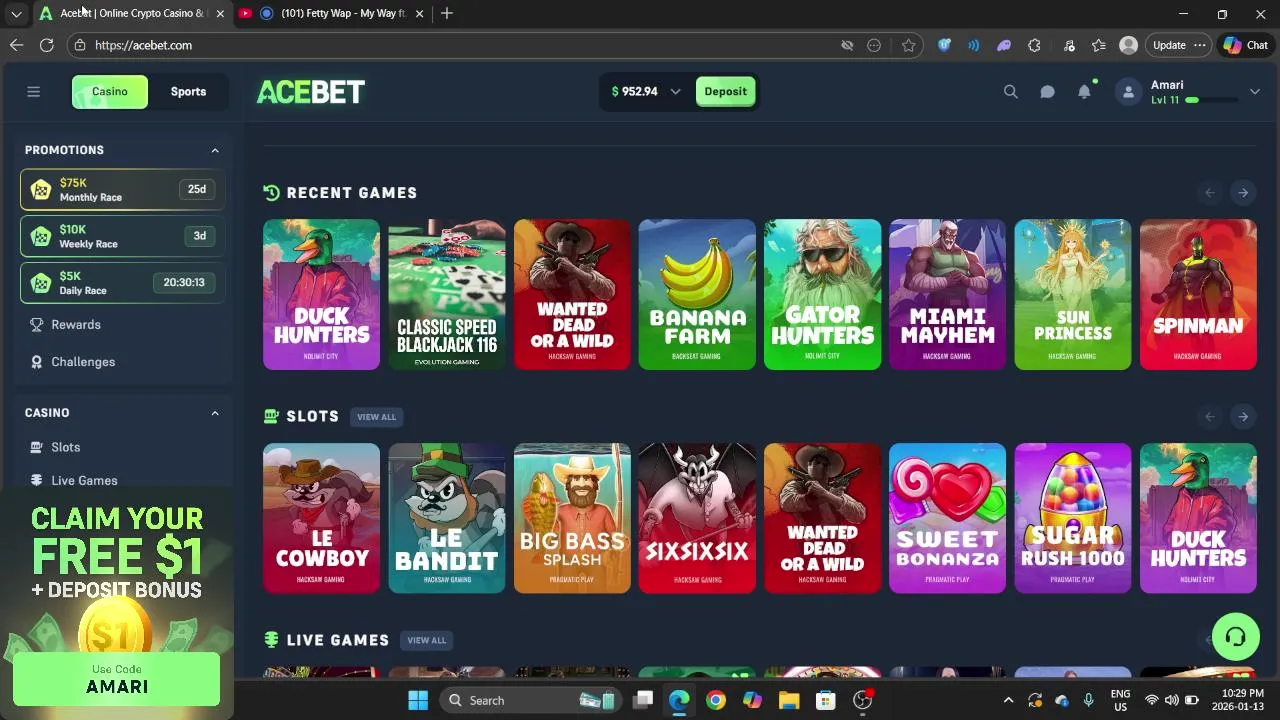Click Use Code AMARI banner button
The image size is (1280, 720).
(x=117, y=679)
